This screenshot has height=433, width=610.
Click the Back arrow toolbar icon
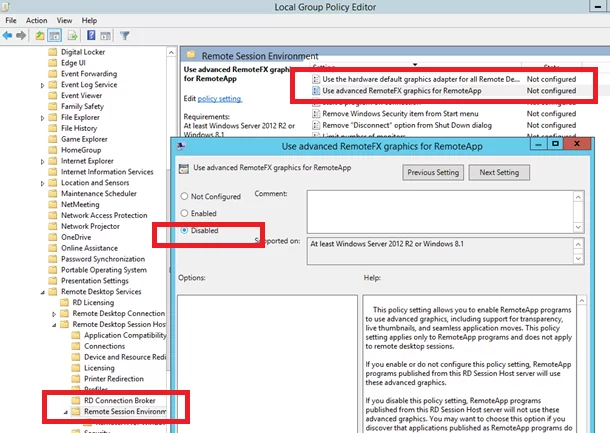(7, 36)
